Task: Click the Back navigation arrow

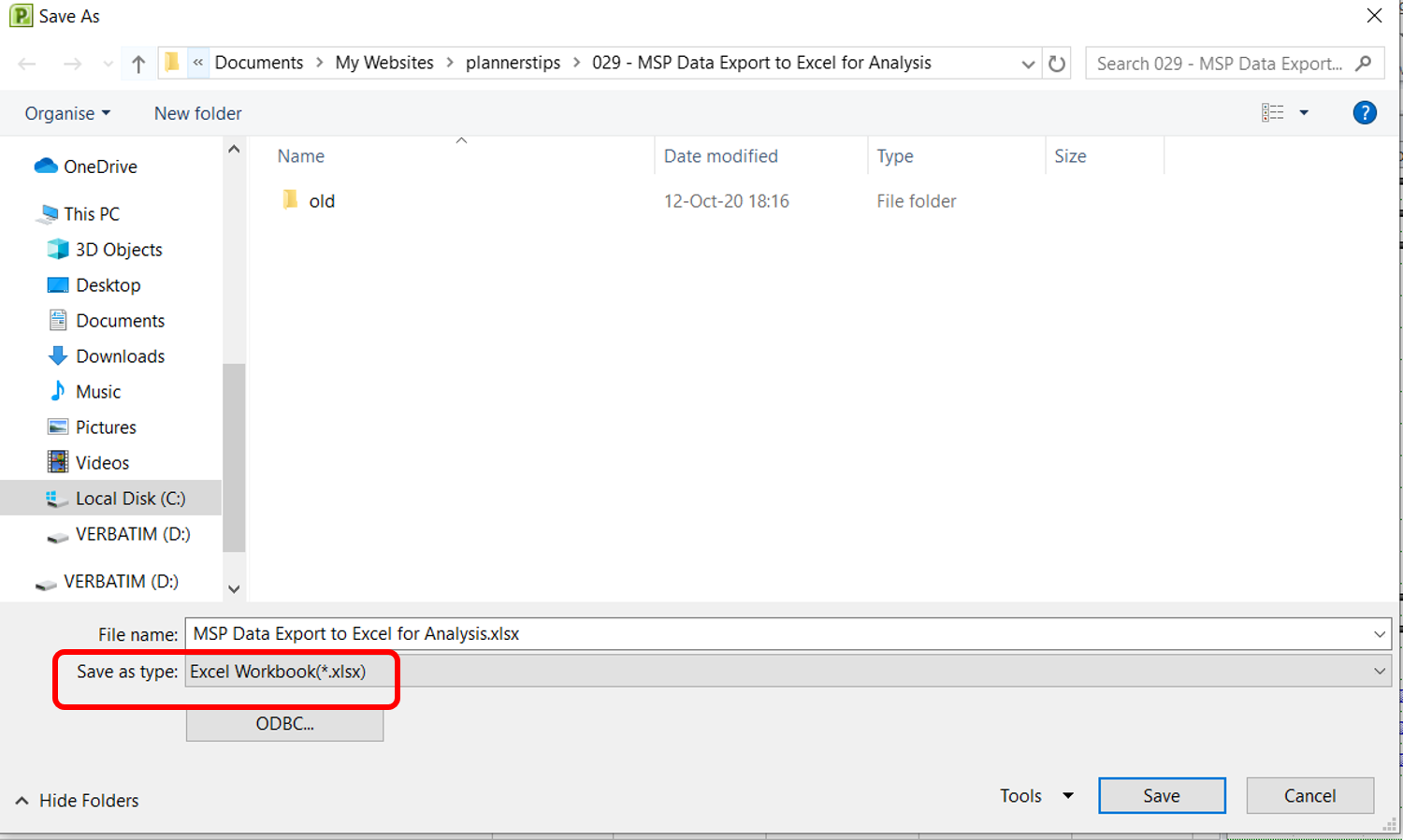Action: click(26, 63)
